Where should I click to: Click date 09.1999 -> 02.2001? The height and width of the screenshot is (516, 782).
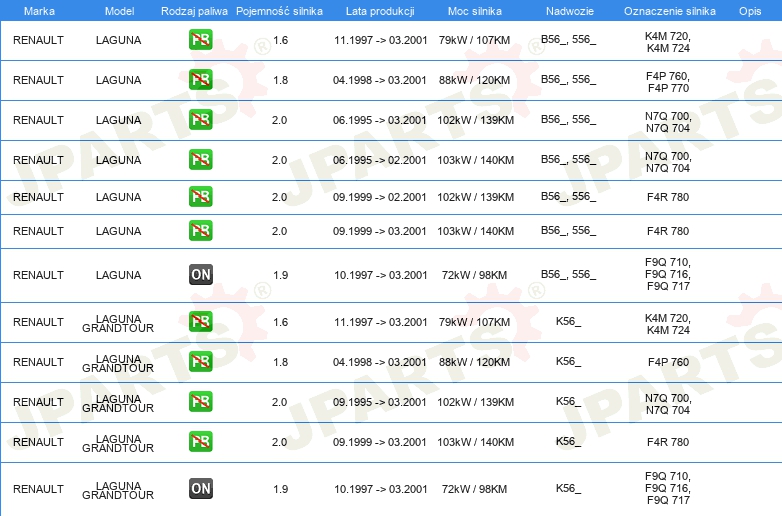coord(380,197)
